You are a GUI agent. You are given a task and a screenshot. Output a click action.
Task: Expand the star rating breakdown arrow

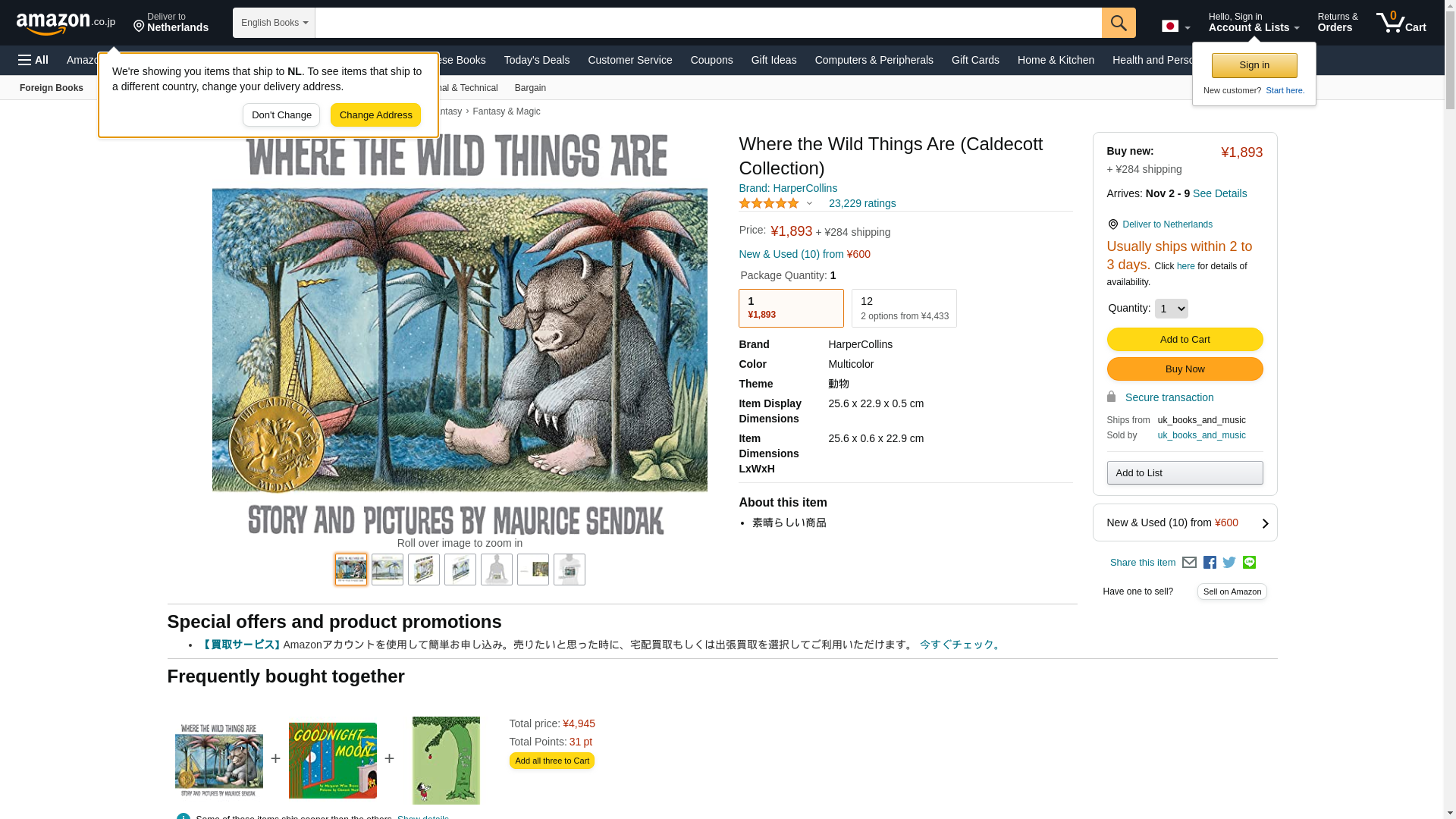[x=809, y=203]
